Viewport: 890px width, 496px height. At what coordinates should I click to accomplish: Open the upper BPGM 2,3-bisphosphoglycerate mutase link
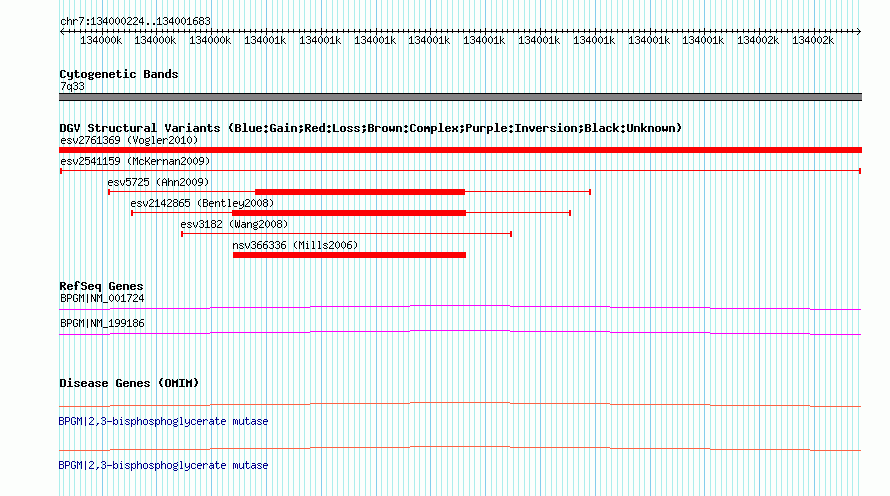point(163,422)
